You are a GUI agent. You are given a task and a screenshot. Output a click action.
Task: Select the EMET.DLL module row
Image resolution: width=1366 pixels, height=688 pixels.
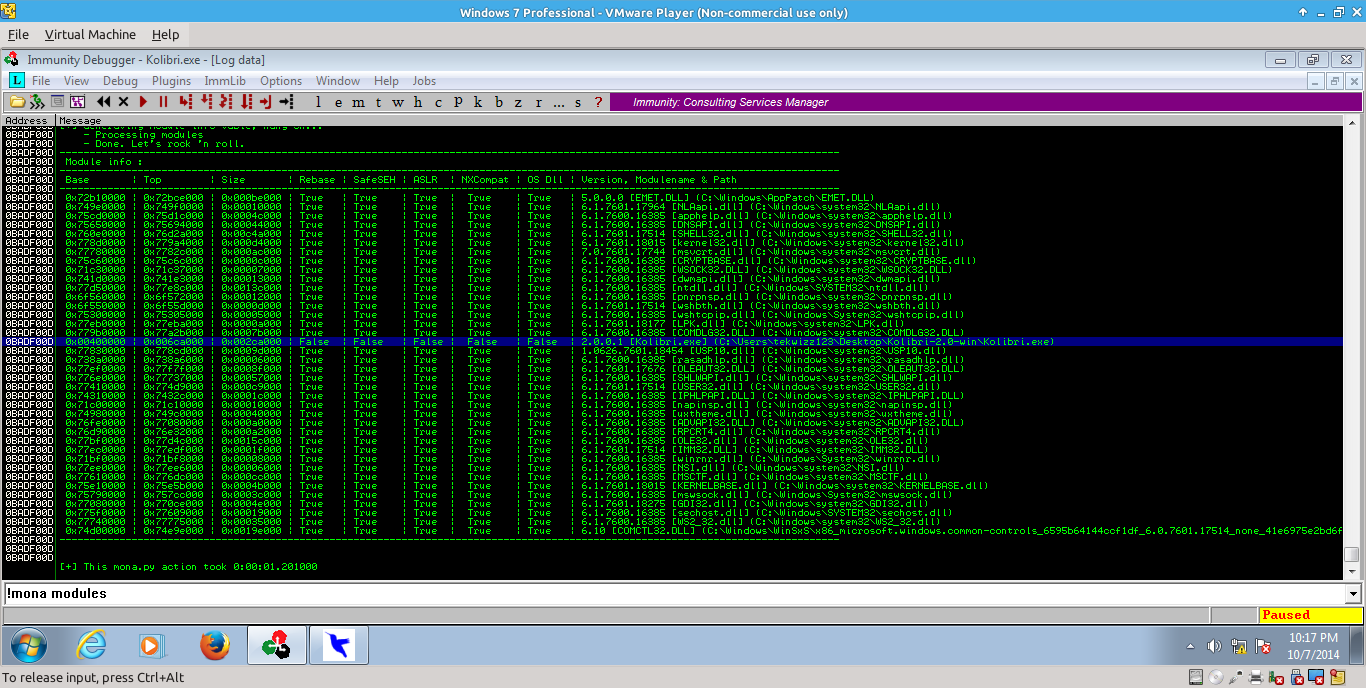click(671, 198)
